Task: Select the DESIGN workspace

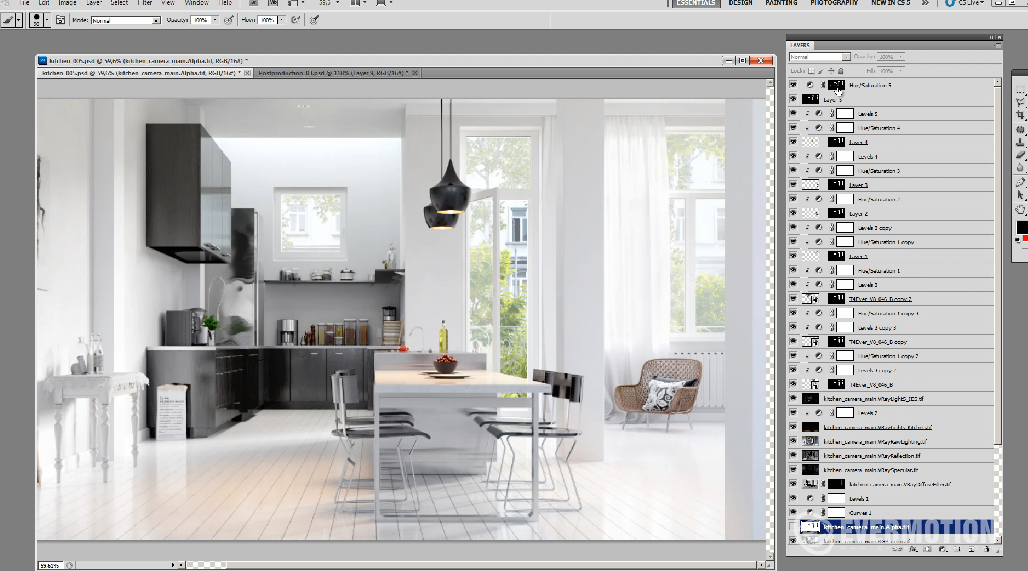Action: click(x=740, y=3)
